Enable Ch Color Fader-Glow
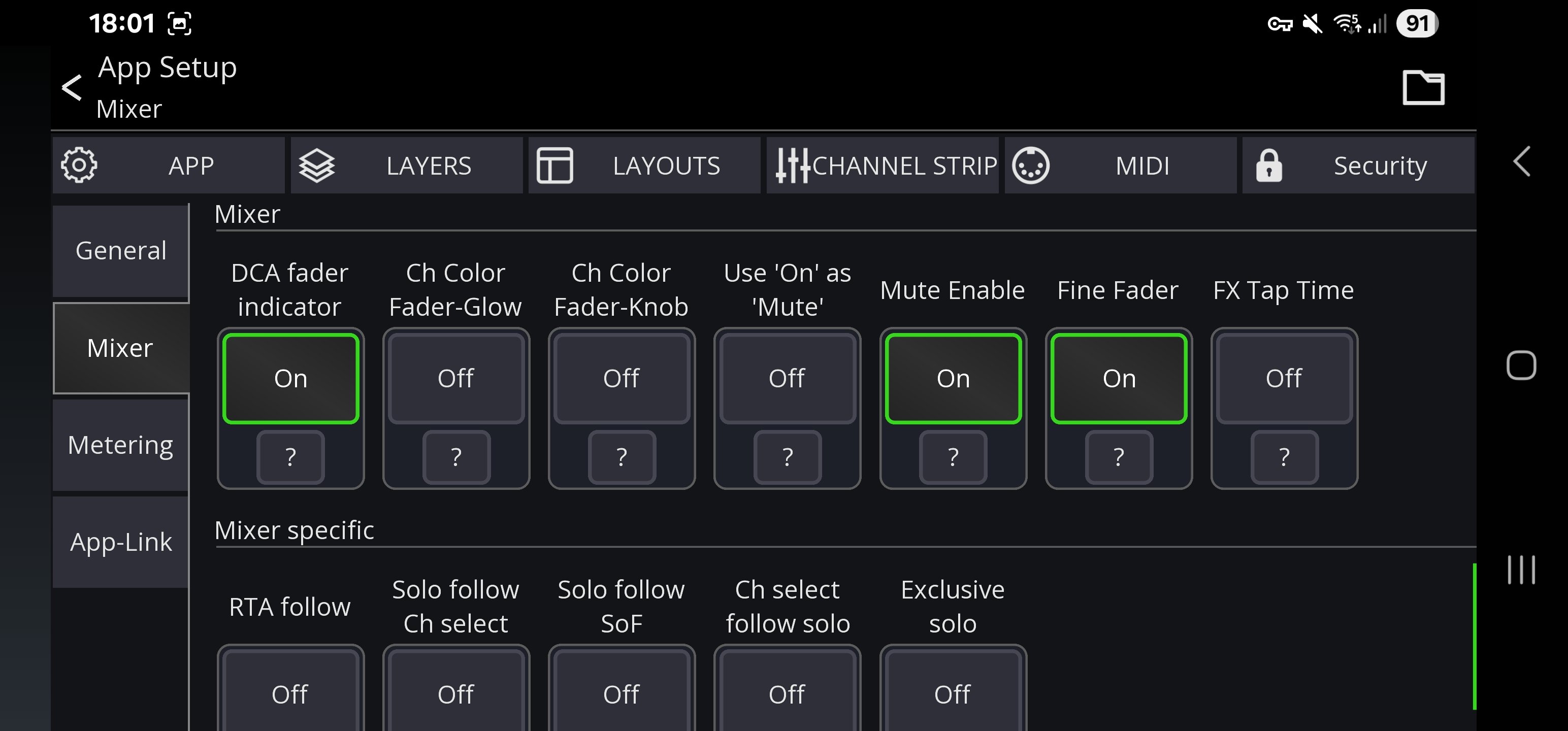Viewport: 1568px width, 731px height. [456, 378]
